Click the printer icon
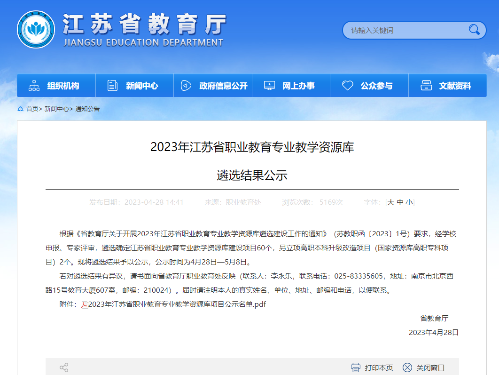The image size is (500, 375). [x=356, y=367]
